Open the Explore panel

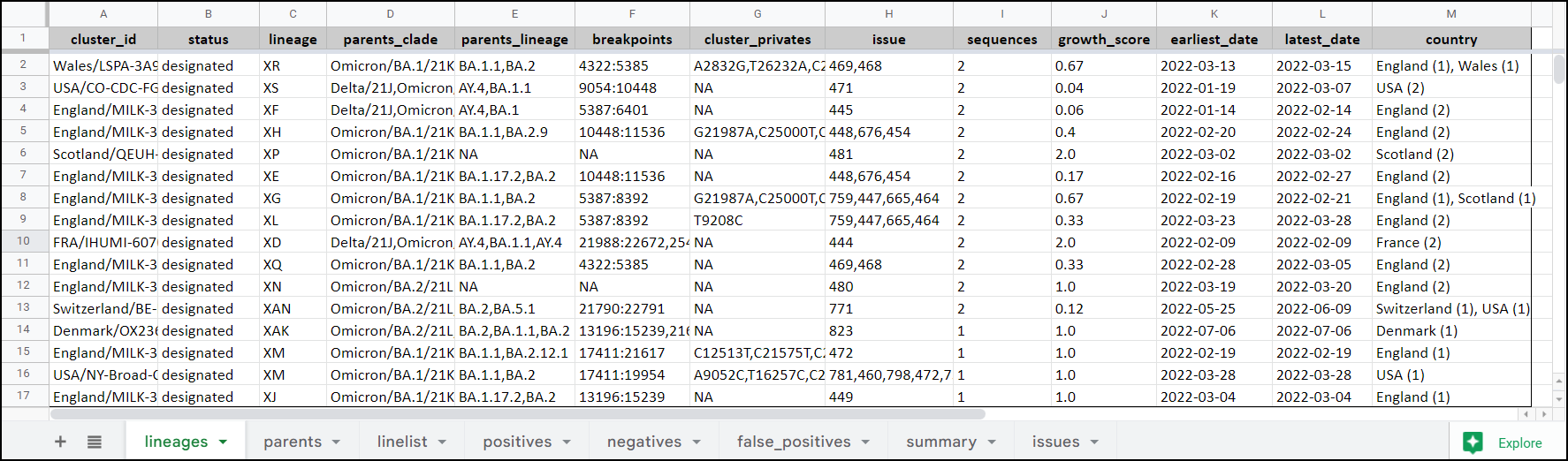(x=1503, y=442)
